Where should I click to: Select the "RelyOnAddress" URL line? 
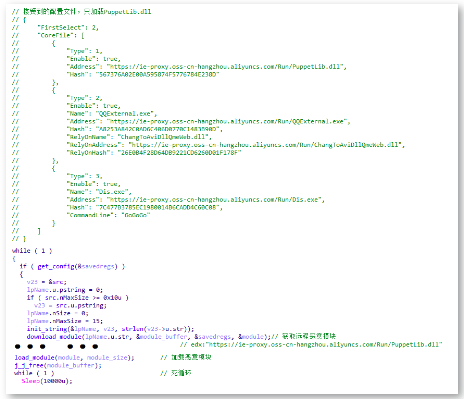pyautogui.click(x=235, y=145)
